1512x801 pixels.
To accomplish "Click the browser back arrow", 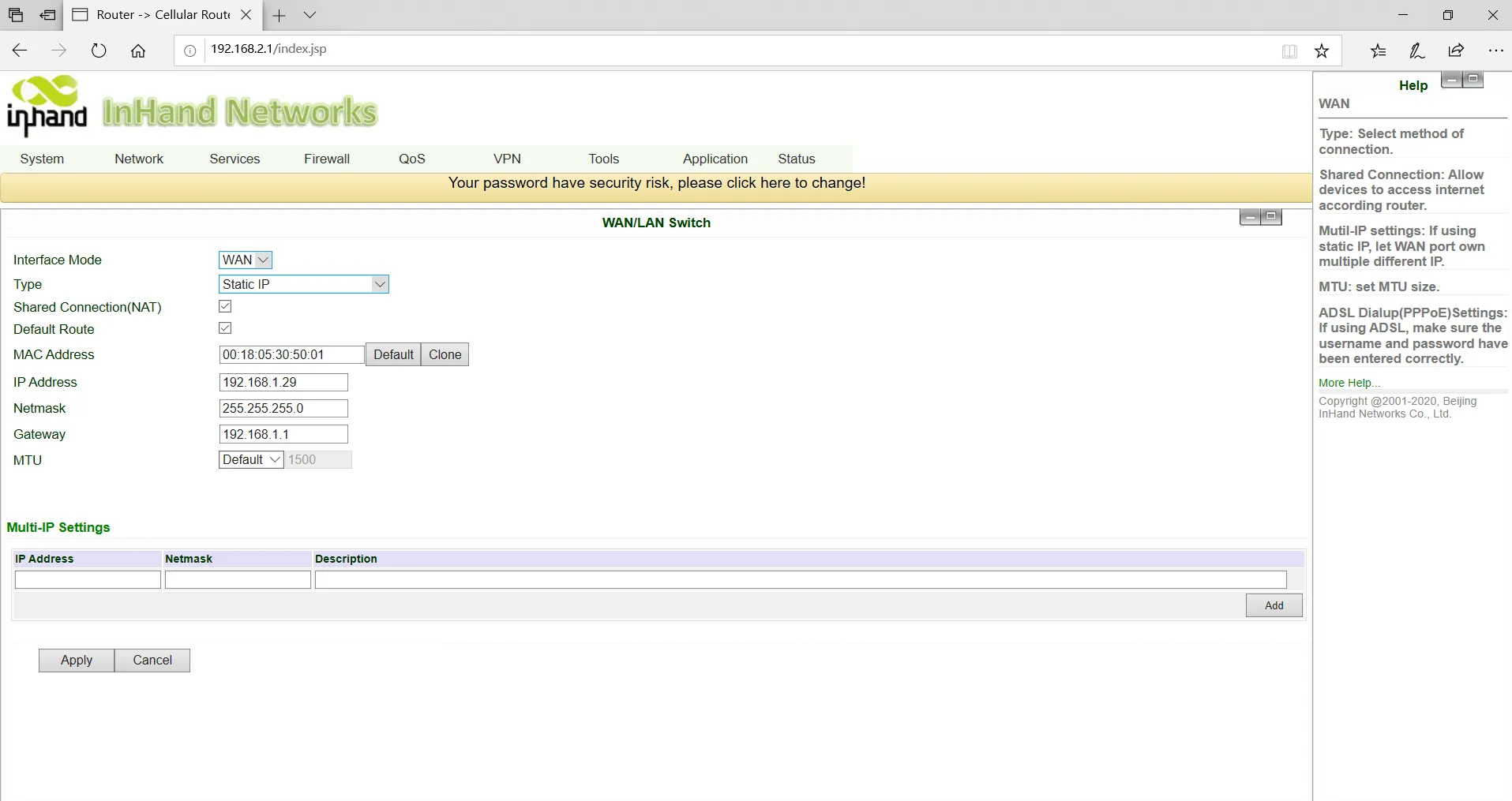I will point(20,51).
